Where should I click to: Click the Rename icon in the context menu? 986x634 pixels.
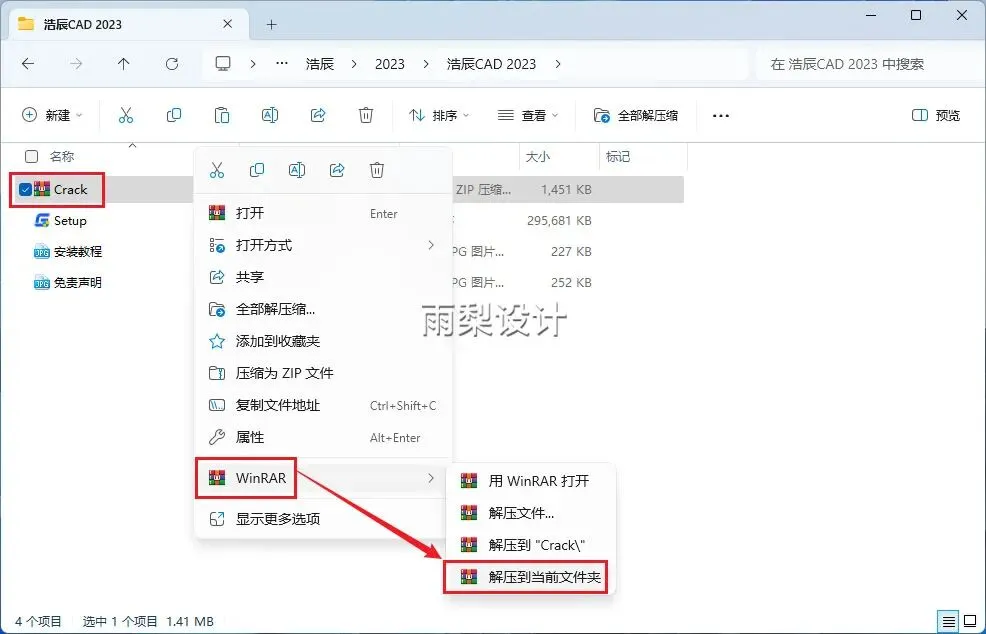click(x=297, y=170)
